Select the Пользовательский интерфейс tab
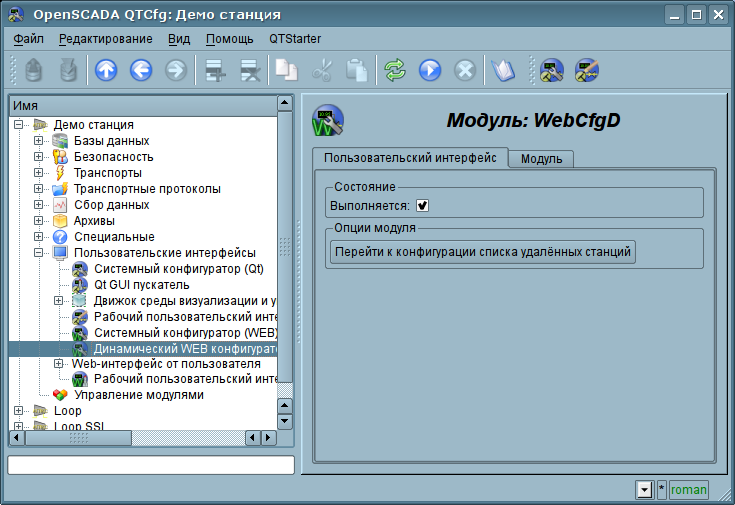This screenshot has height=505, width=735. point(410,158)
